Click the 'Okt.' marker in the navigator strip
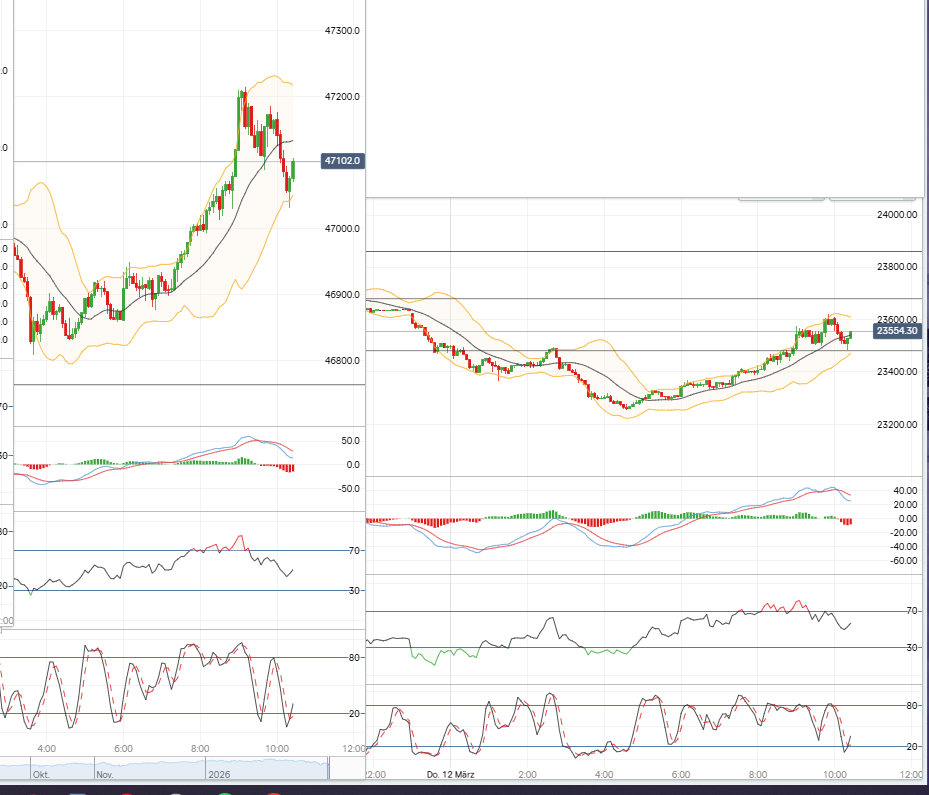The height and width of the screenshot is (795, 929). 41,773
